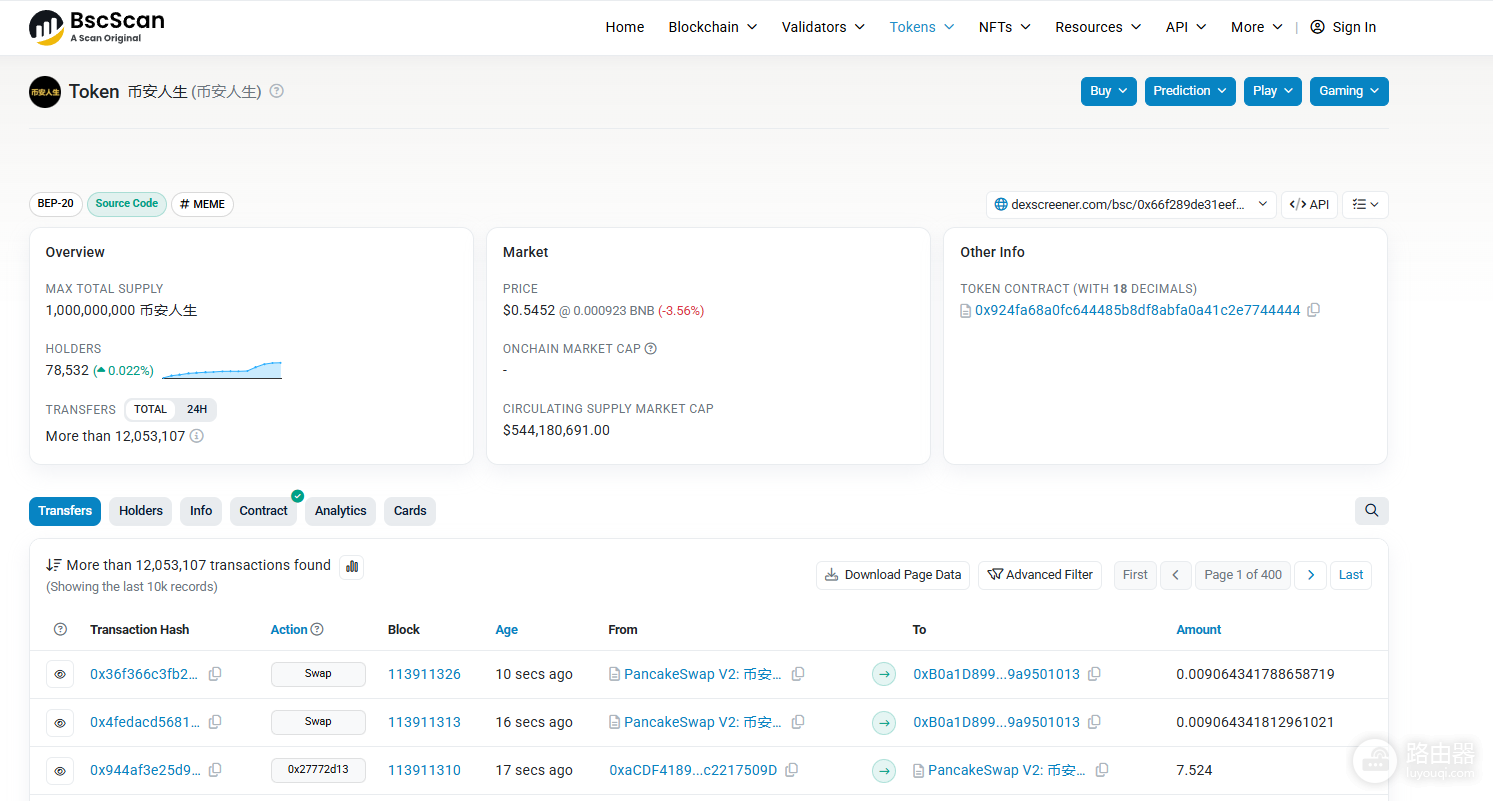This screenshot has width=1493, height=801.
Task: Open the list options dropdown beside API
Action: 1365,205
